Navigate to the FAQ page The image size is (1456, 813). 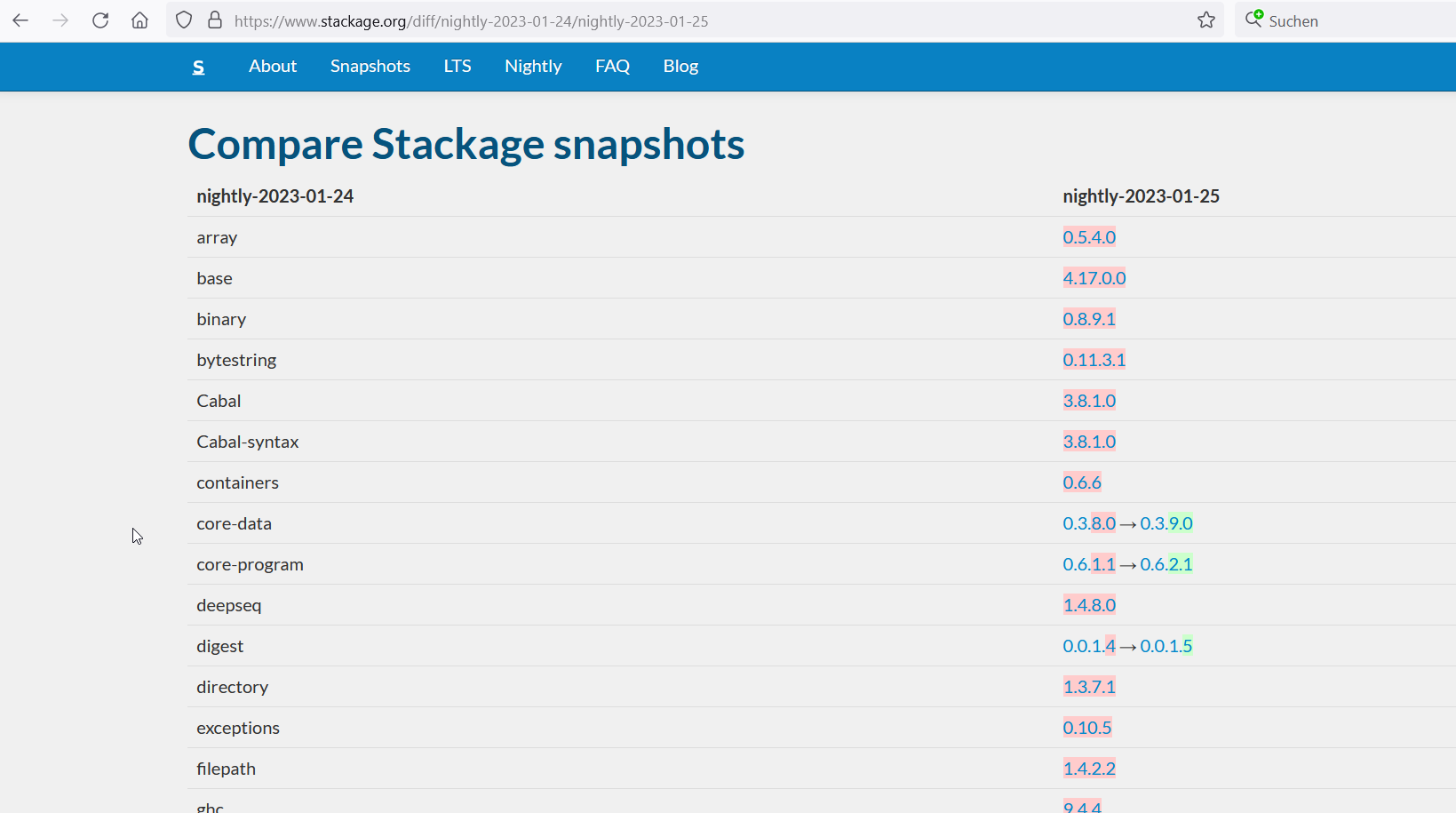coord(612,66)
